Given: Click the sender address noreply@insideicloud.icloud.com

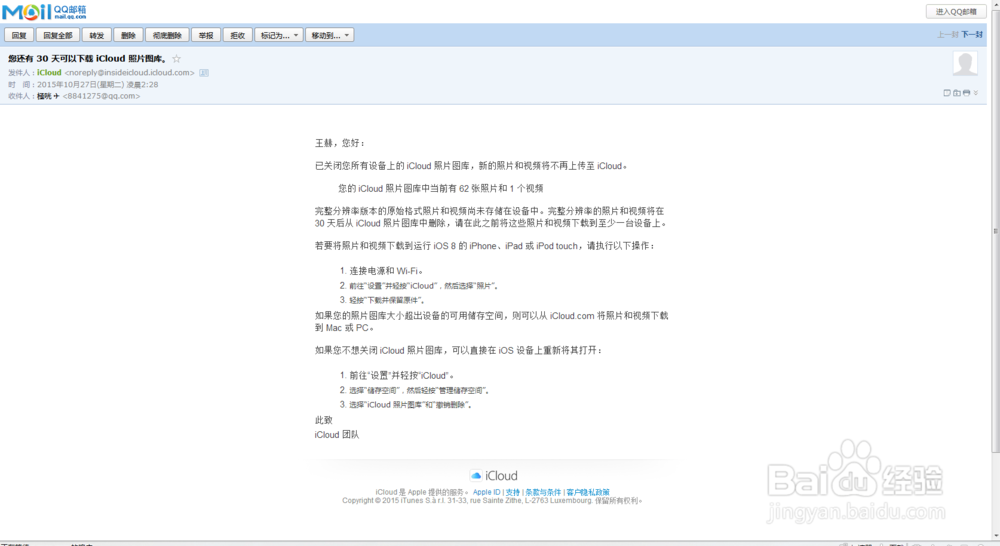Looking at the screenshot, I should click(129, 73).
